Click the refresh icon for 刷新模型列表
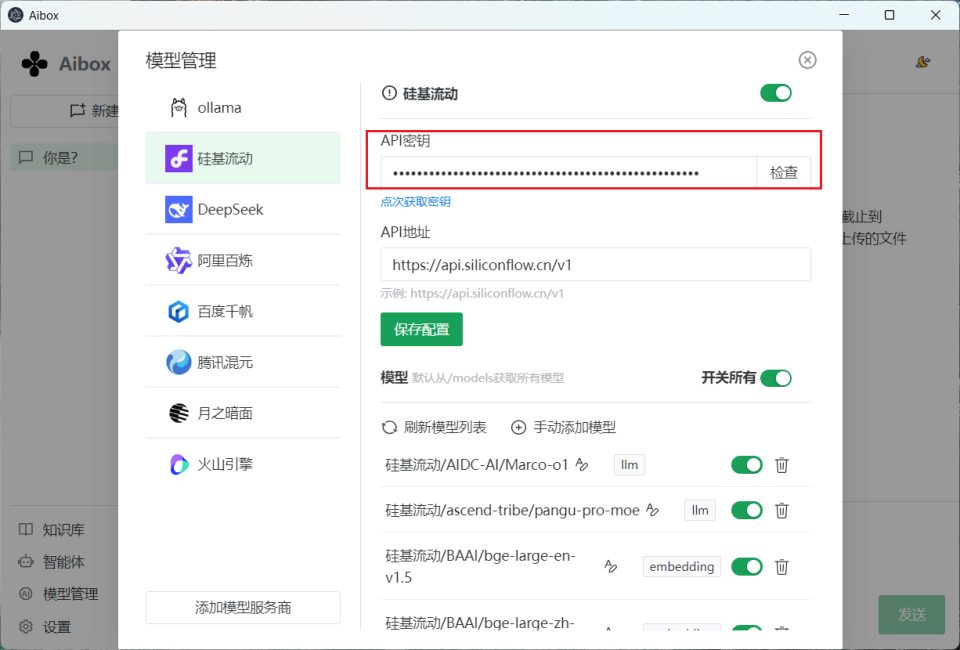Screen dimensions: 960x650 [389, 427]
